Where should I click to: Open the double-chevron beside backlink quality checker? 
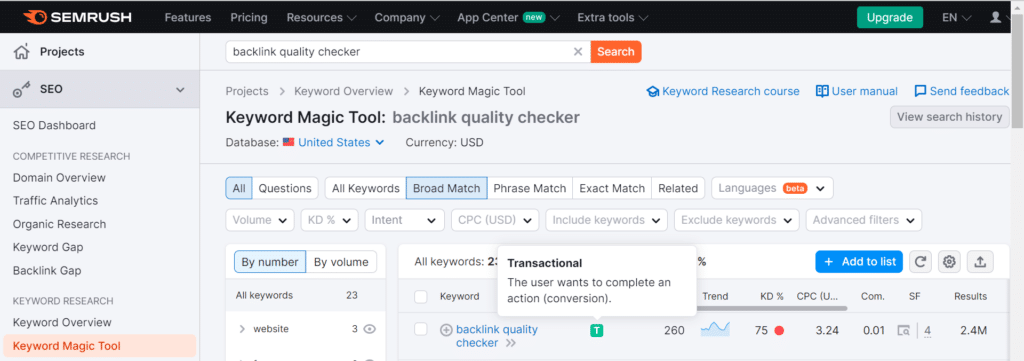pos(510,343)
